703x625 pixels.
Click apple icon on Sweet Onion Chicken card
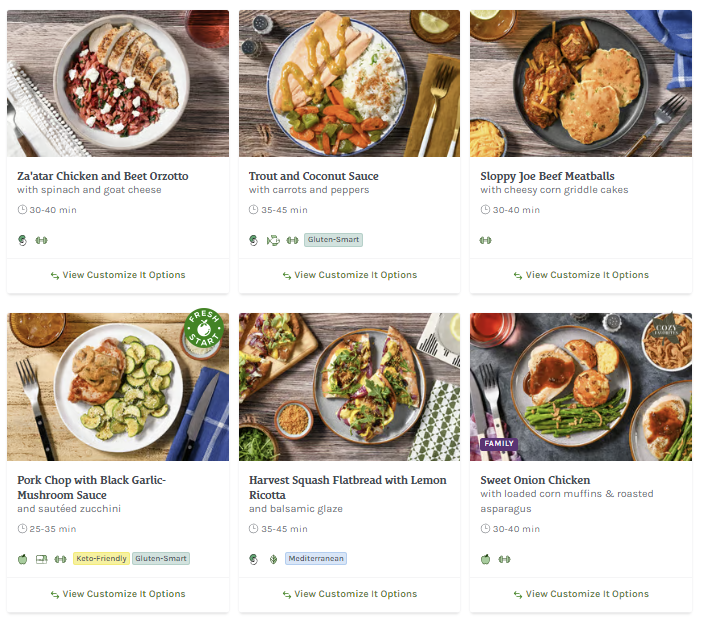tap(486, 559)
